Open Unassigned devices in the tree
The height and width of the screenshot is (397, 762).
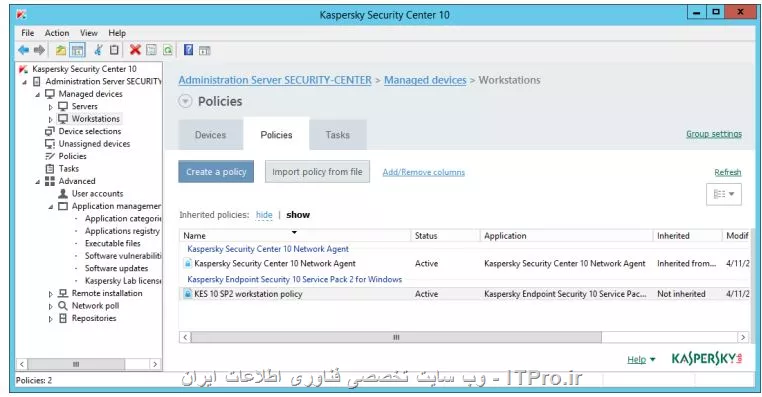pos(94,144)
